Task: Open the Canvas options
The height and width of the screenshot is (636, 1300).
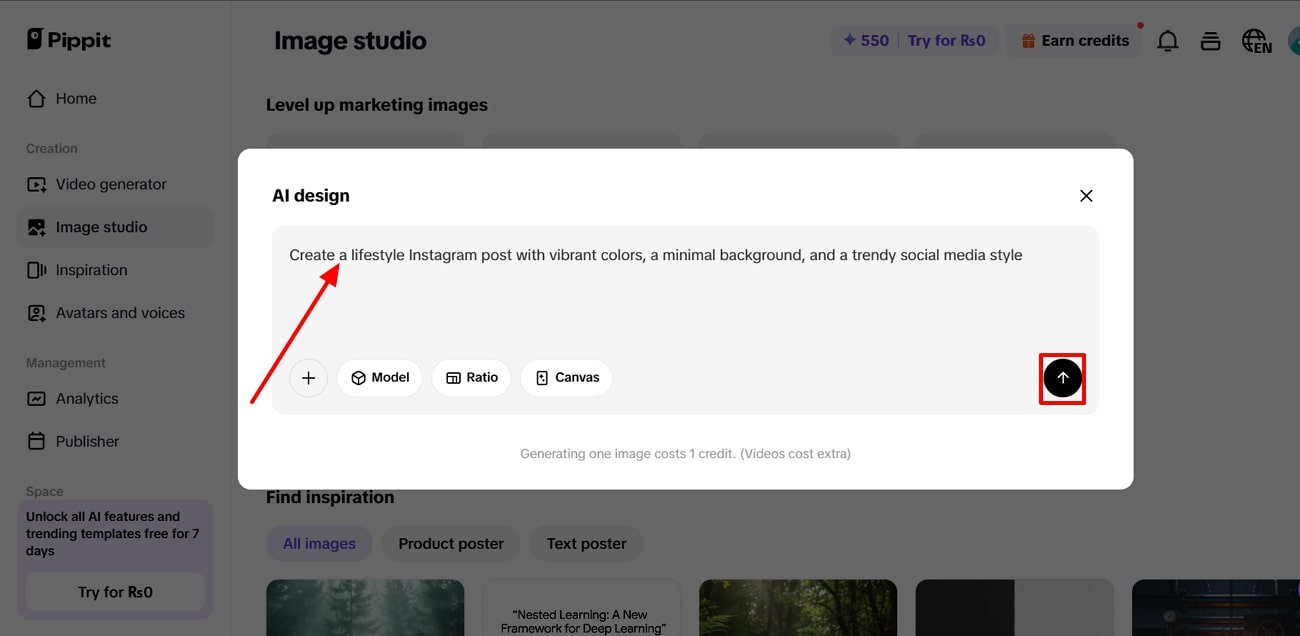Action: [567, 378]
